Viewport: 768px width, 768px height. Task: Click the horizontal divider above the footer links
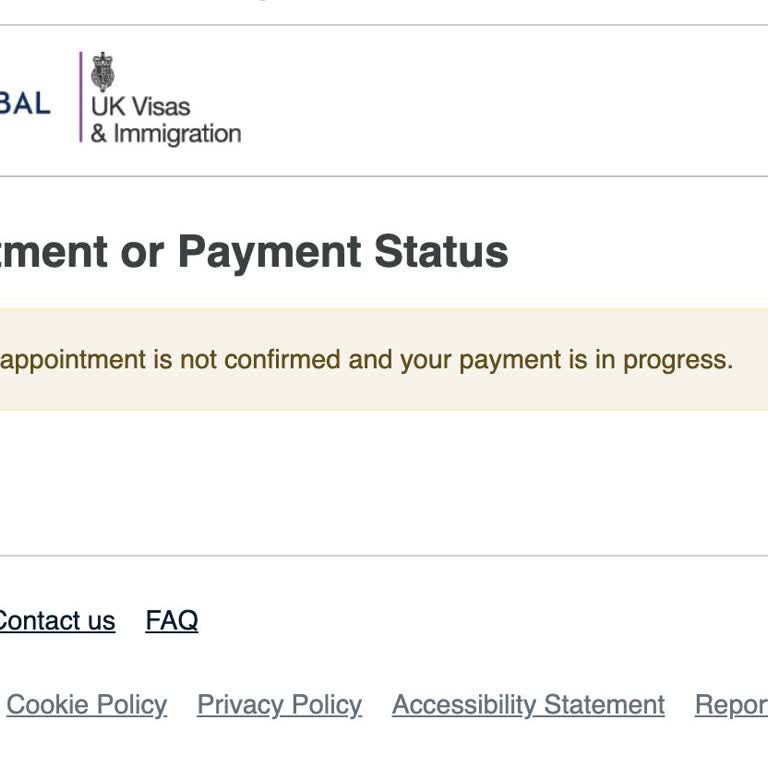[384, 556]
